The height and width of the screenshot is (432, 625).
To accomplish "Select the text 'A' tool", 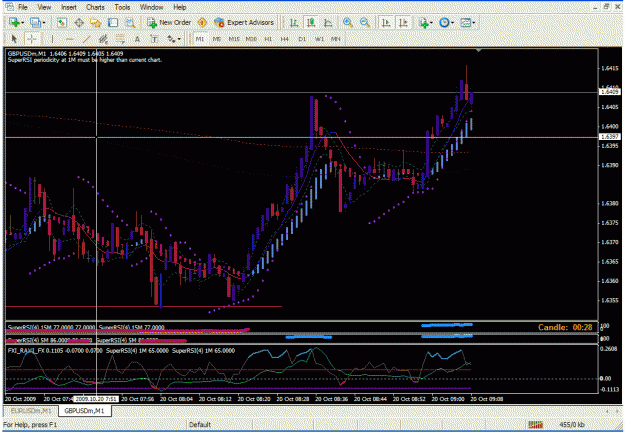I will click(x=137, y=39).
